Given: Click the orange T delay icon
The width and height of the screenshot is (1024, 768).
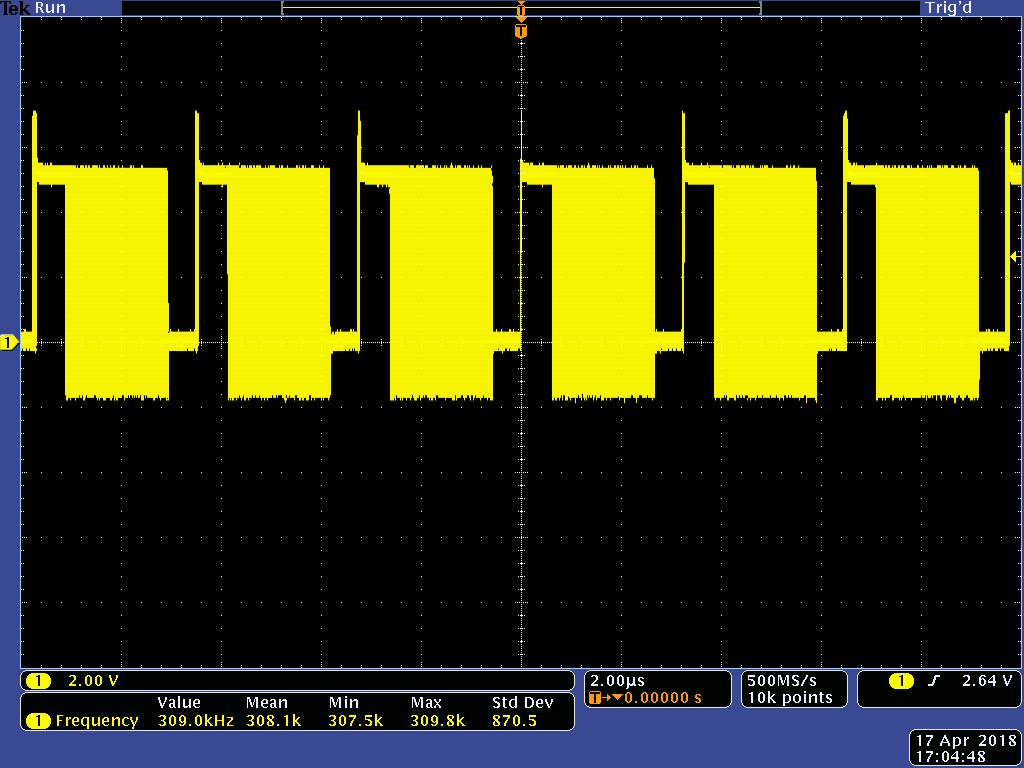Looking at the screenshot, I should pos(594,698).
